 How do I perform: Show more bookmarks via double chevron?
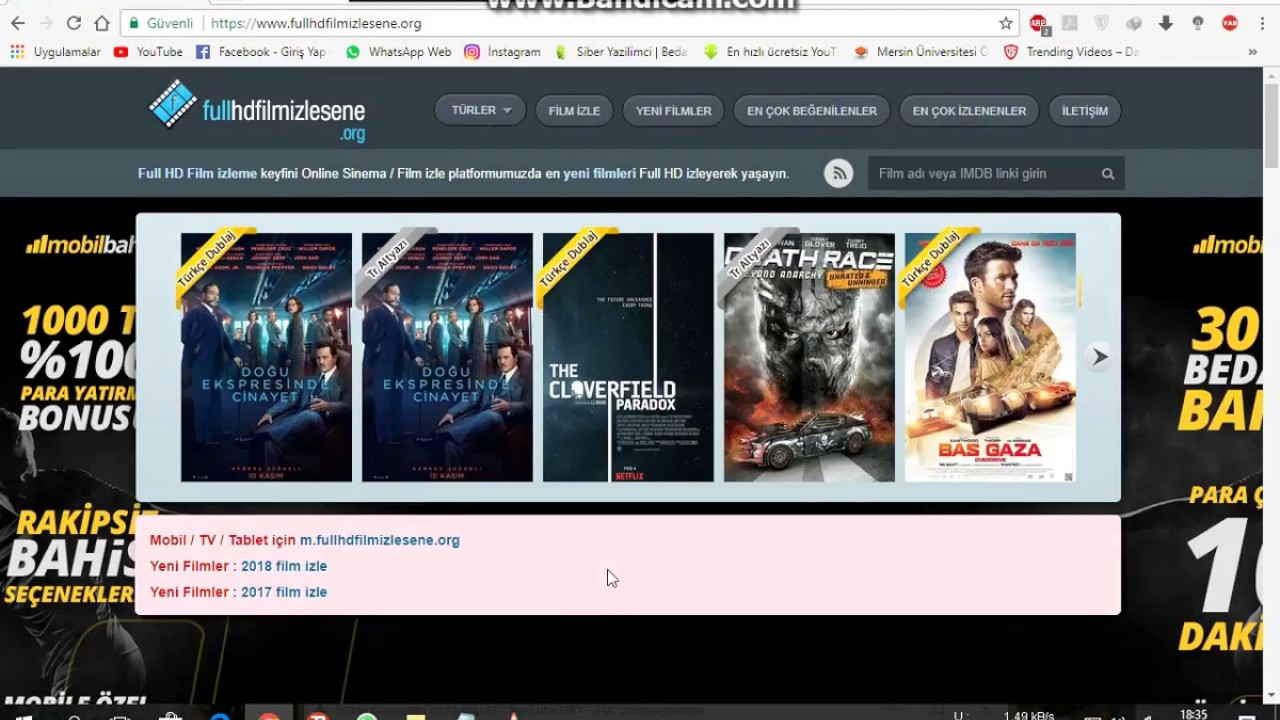point(1252,52)
